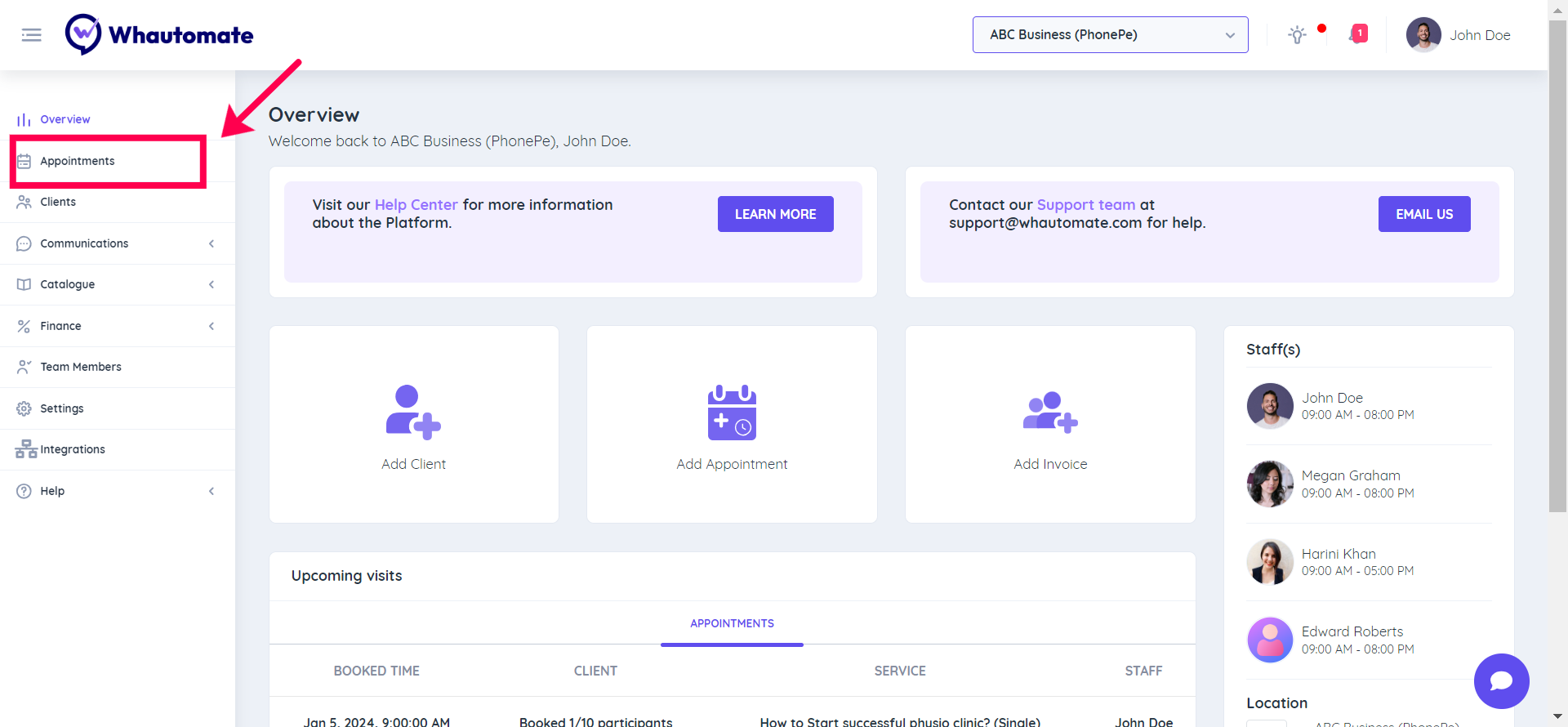Click Megan Graham's staff photo
Screen dimensions: 1568x727
coord(1270,484)
